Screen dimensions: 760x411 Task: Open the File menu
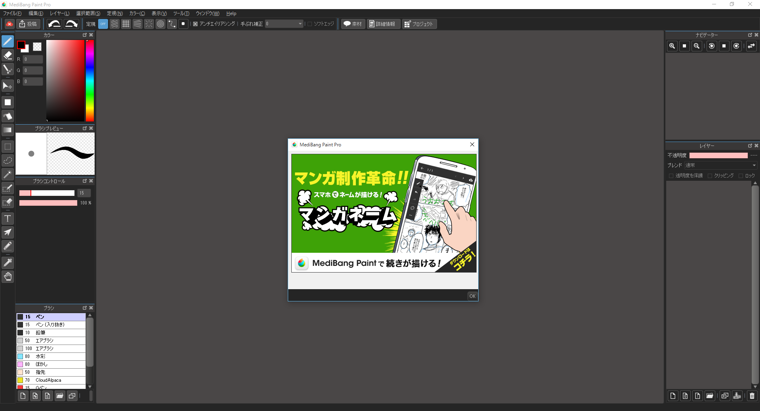pos(12,14)
